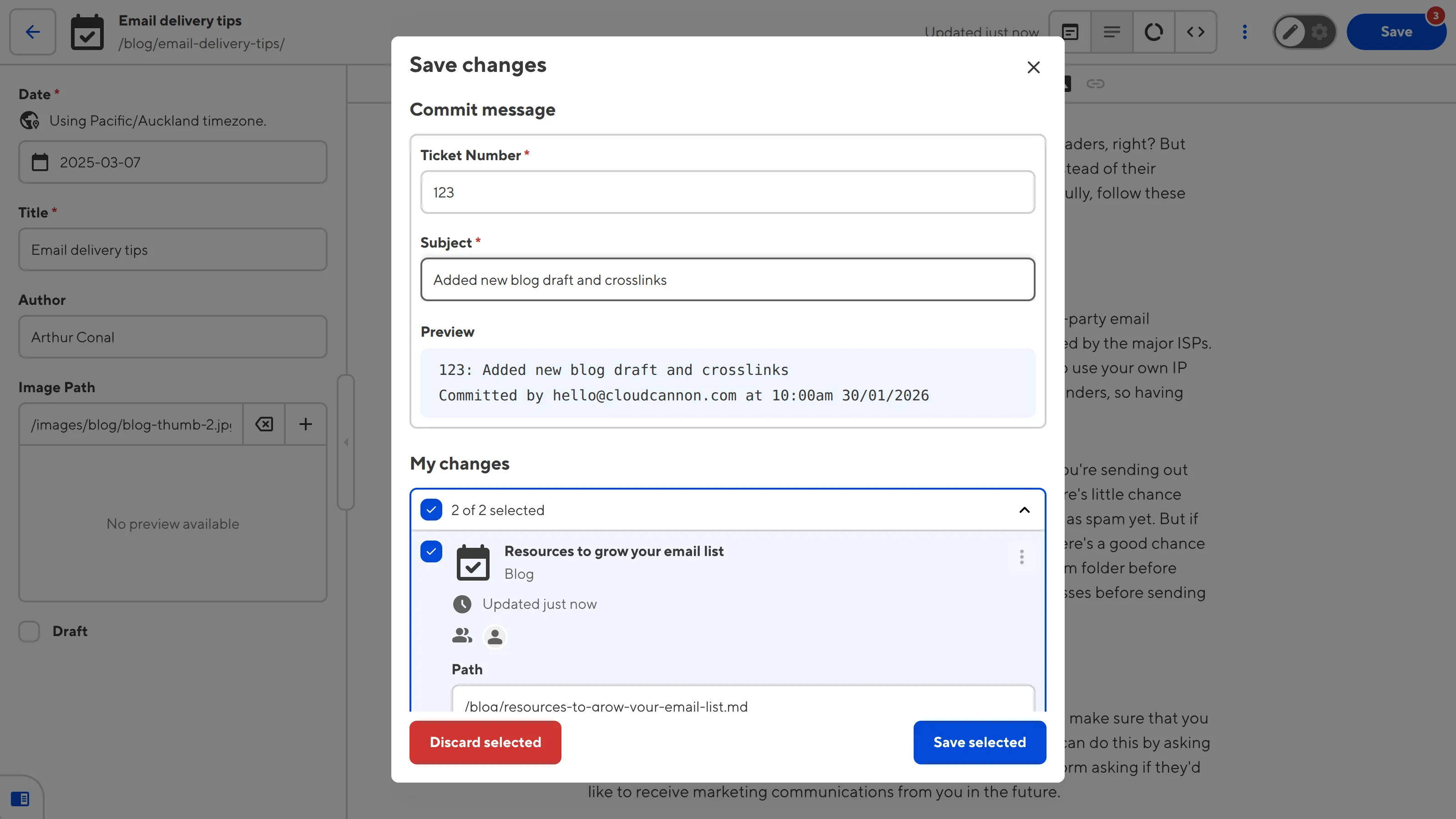
Task: Switch to the content editor view
Action: (x=1112, y=32)
